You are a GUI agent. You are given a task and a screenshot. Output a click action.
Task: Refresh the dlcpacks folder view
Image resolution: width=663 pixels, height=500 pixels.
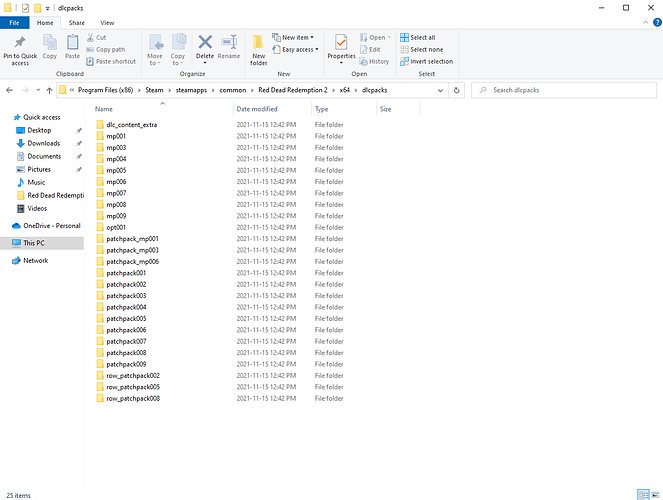(x=456, y=90)
